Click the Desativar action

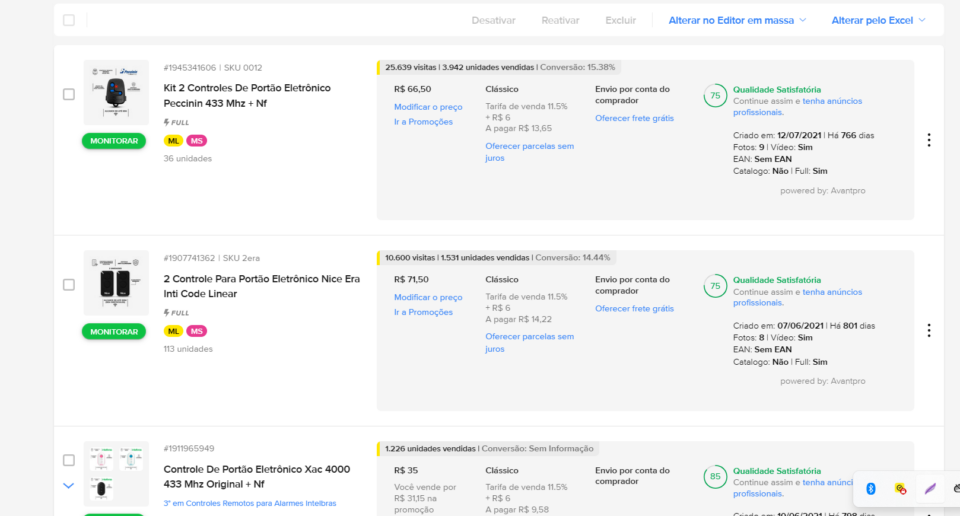[493, 20]
